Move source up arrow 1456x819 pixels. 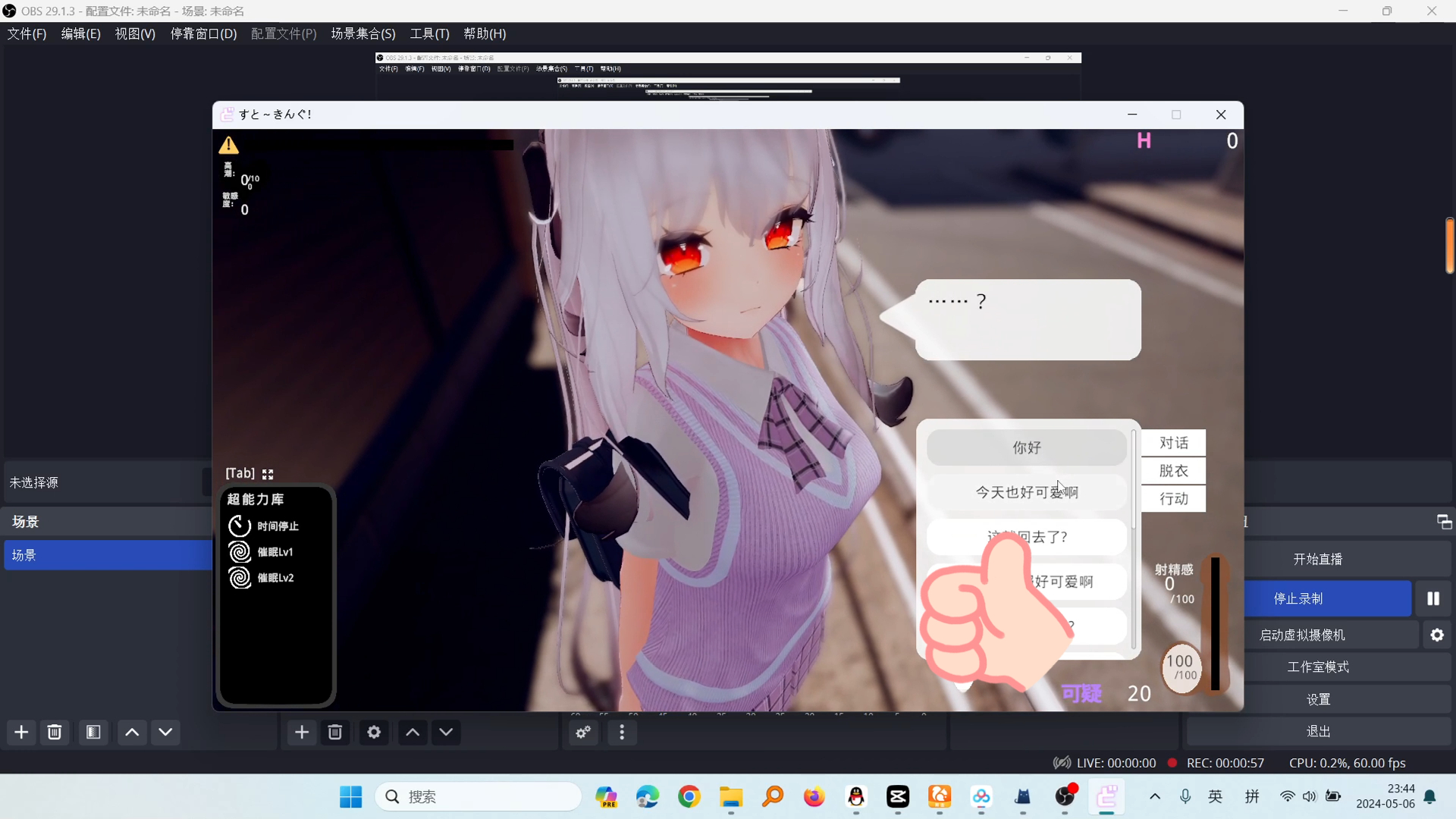[x=413, y=732]
